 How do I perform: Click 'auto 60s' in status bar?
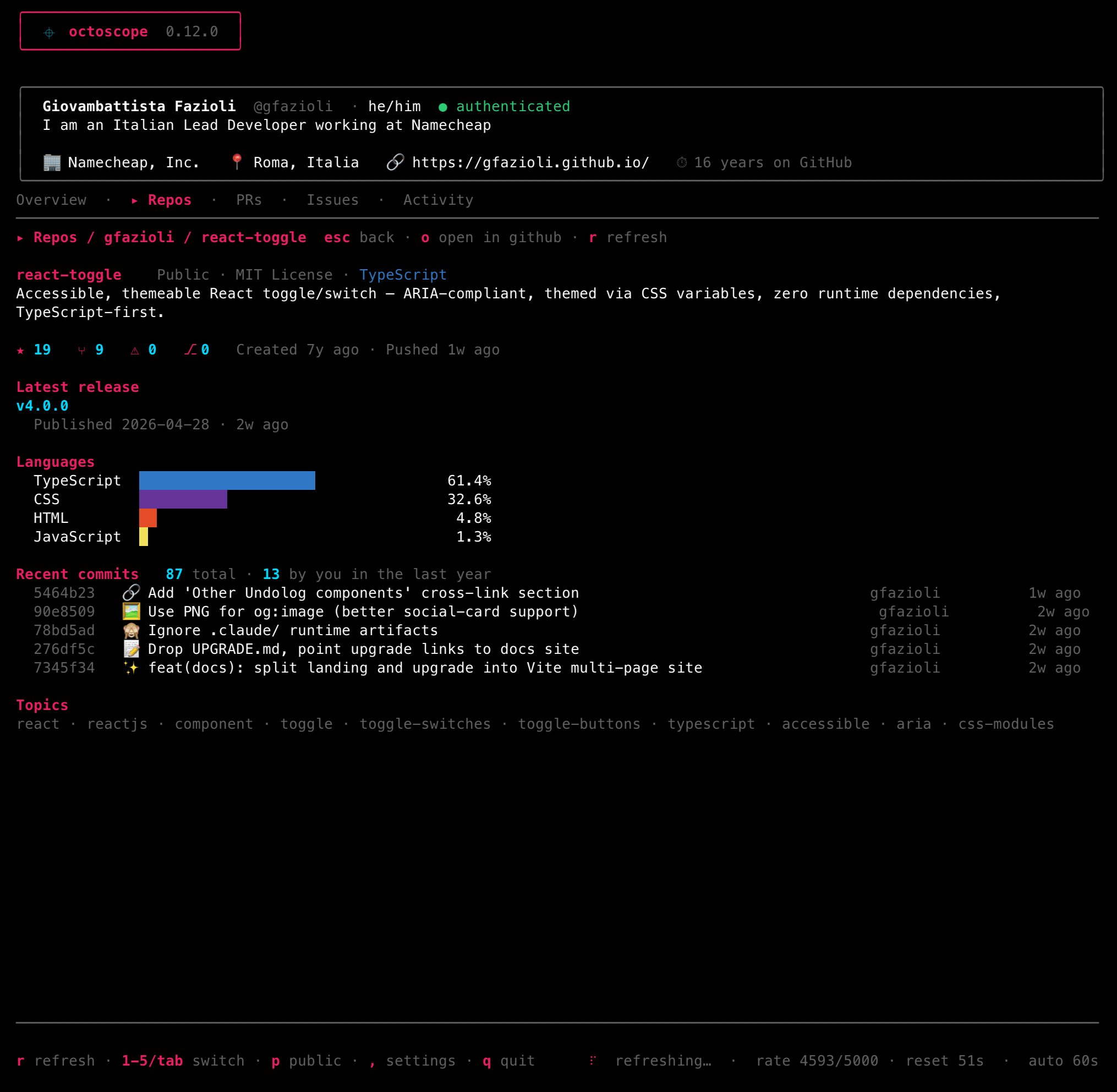(x=1063, y=1061)
